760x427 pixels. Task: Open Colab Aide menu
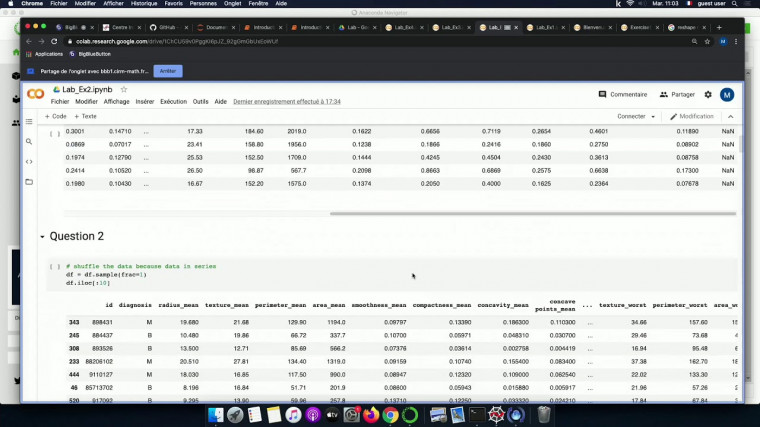tap(221, 102)
